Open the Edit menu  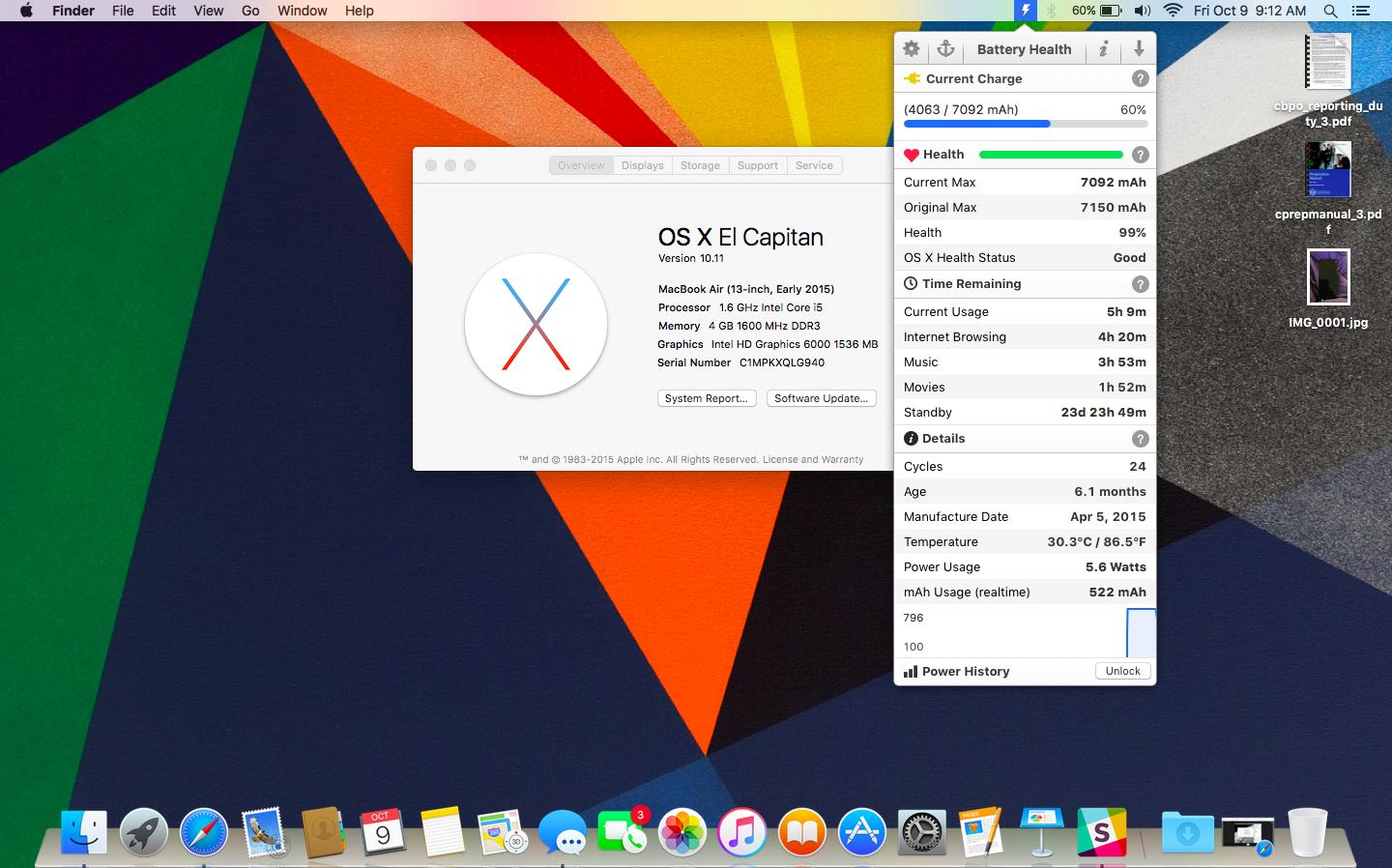(x=163, y=11)
